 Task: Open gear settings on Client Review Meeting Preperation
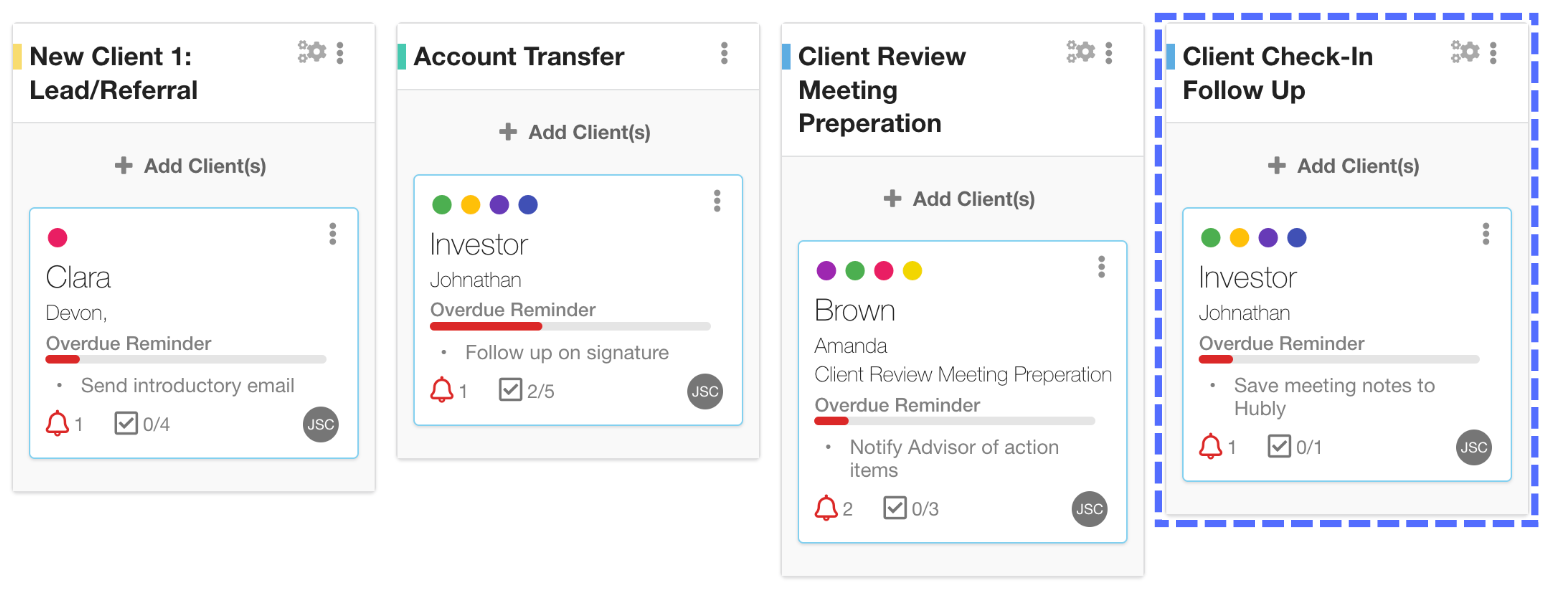(1081, 52)
